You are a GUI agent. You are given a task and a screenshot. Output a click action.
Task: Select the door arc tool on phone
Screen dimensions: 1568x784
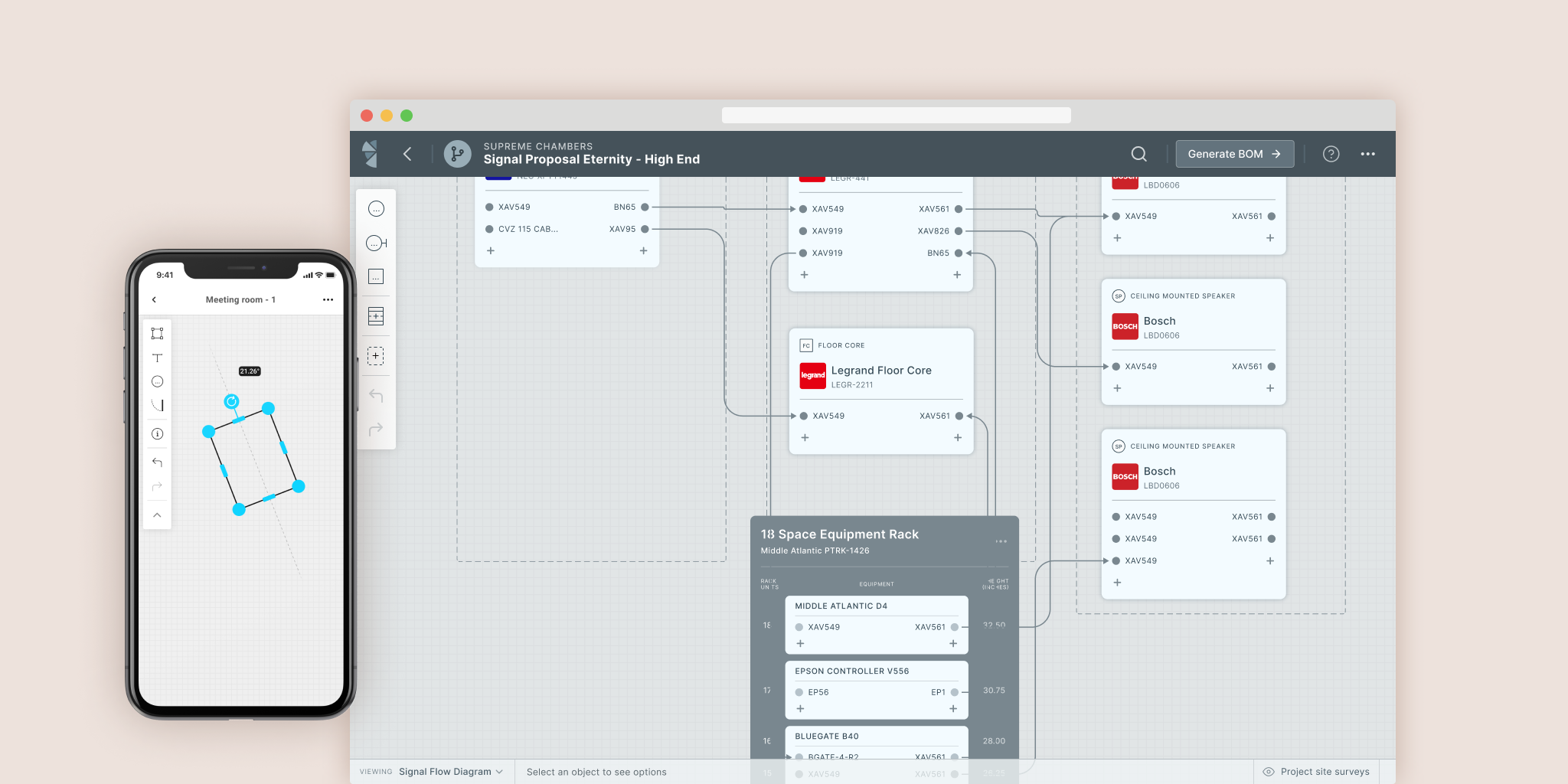tap(158, 405)
